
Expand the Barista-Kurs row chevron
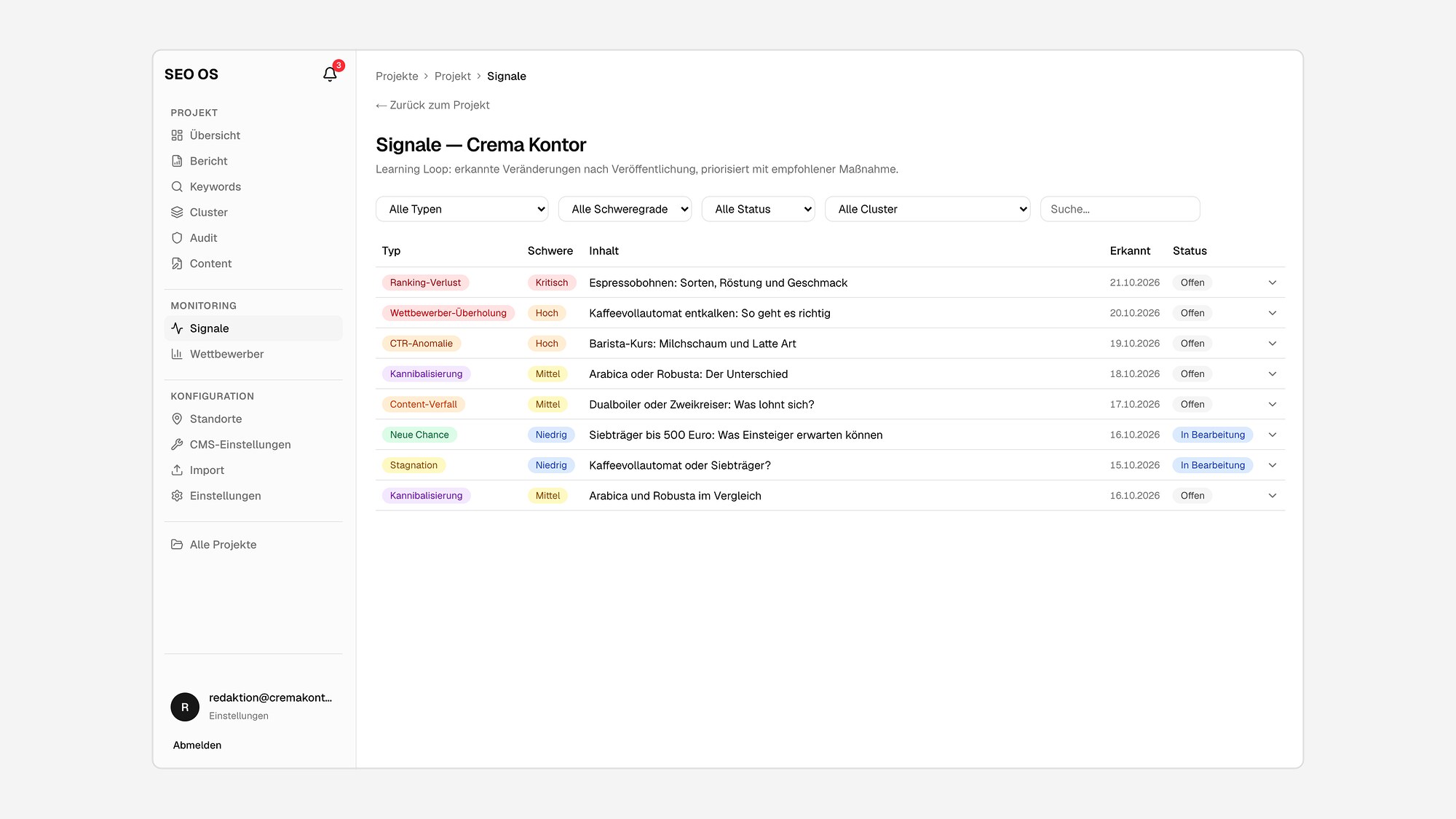pyautogui.click(x=1273, y=344)
